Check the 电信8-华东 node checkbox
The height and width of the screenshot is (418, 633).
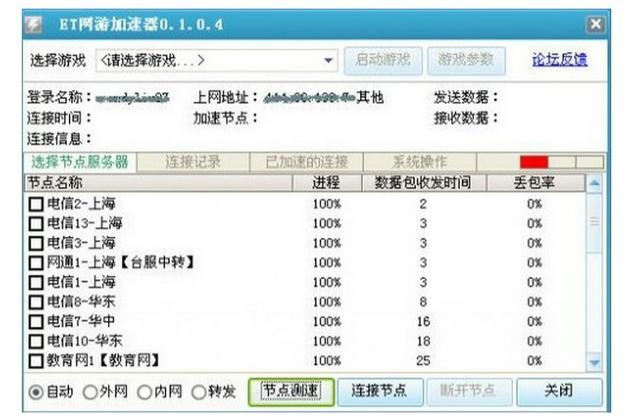[36, 302]
